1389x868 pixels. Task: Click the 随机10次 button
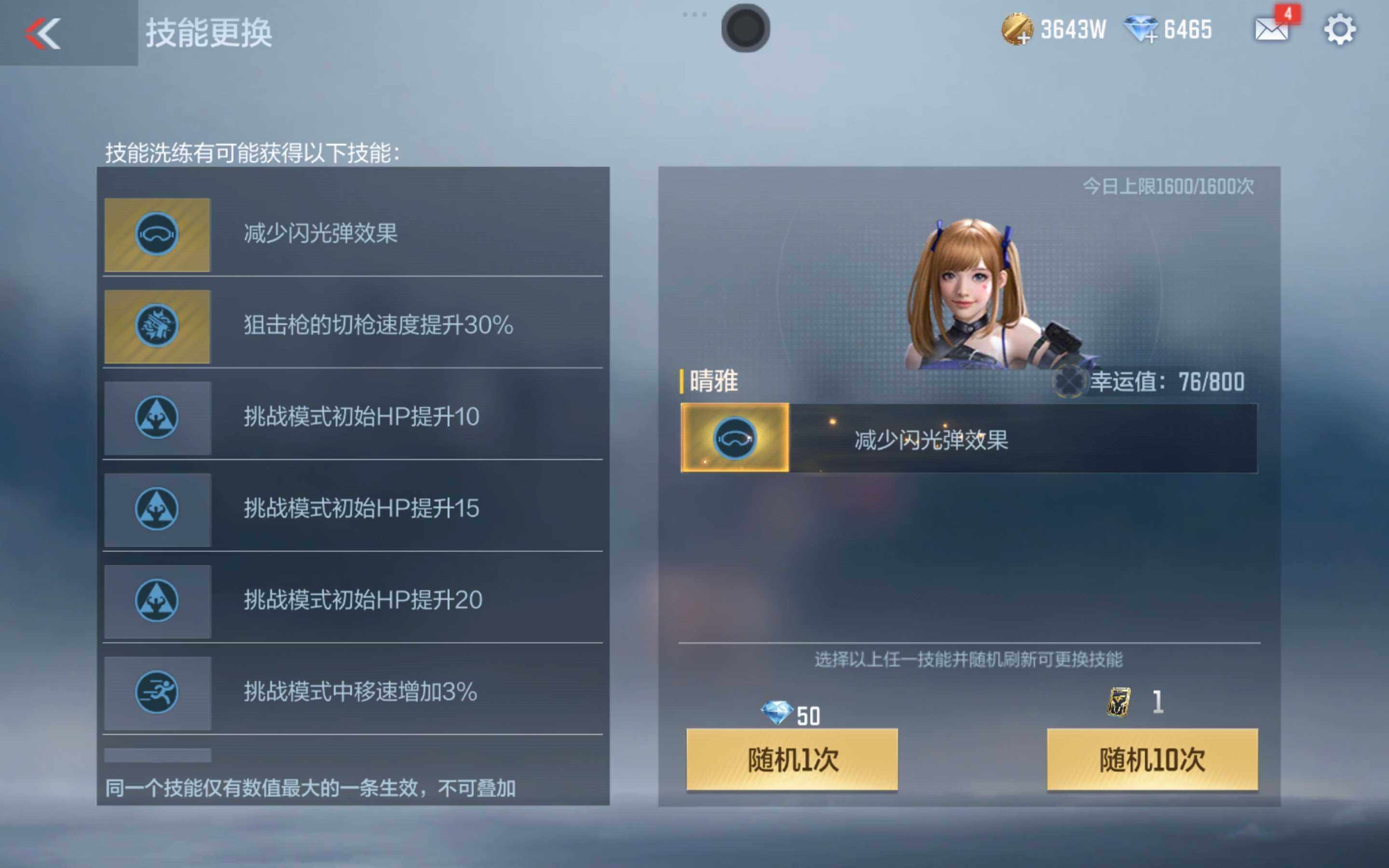(1152, 759)
